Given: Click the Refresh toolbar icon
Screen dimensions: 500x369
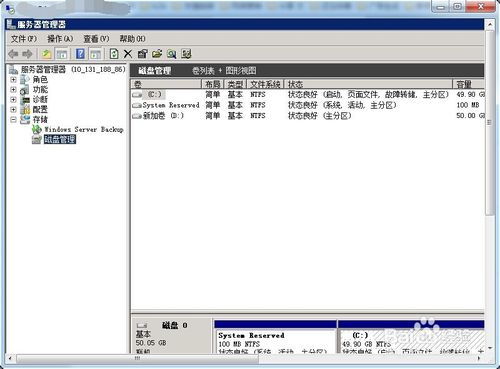Looking at the screenshot, I should click(x=114, y=54).
